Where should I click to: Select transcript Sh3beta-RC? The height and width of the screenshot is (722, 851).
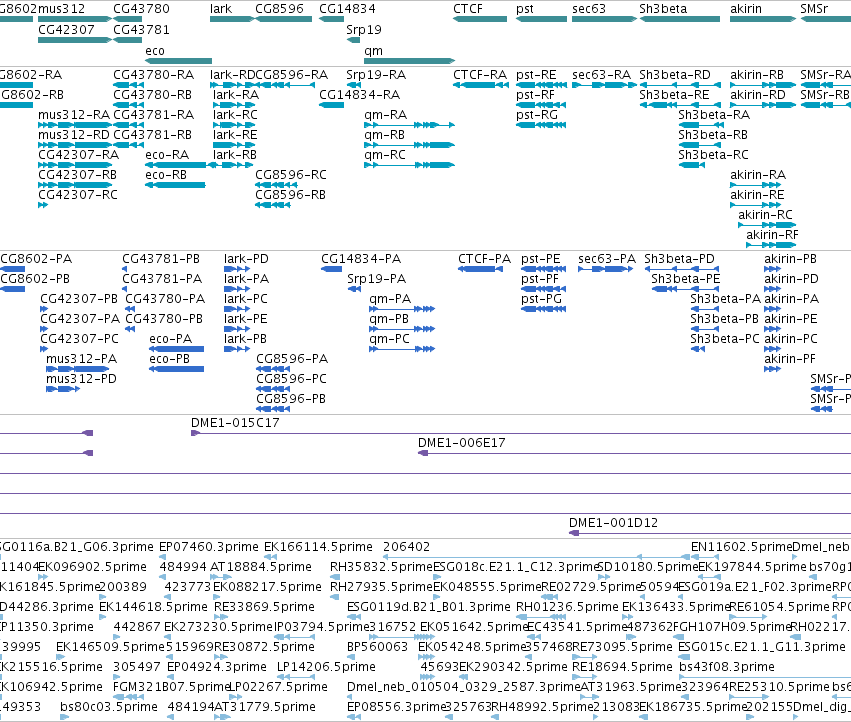(x=713, y=155)
